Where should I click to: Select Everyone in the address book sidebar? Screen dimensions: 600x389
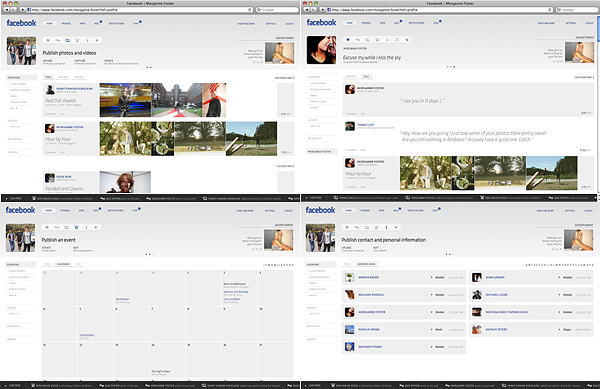[321, 265]
